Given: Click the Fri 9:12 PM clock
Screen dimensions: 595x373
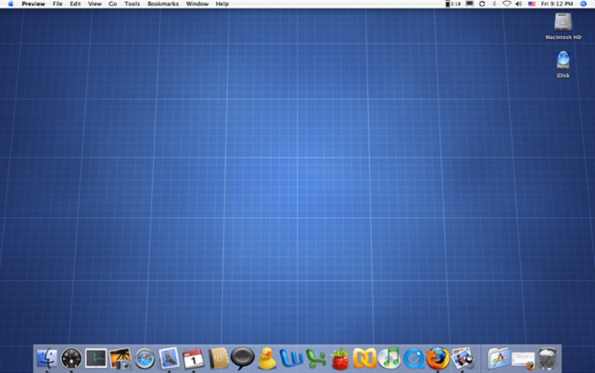Looking at the screenshot, I should coord(557,4).
